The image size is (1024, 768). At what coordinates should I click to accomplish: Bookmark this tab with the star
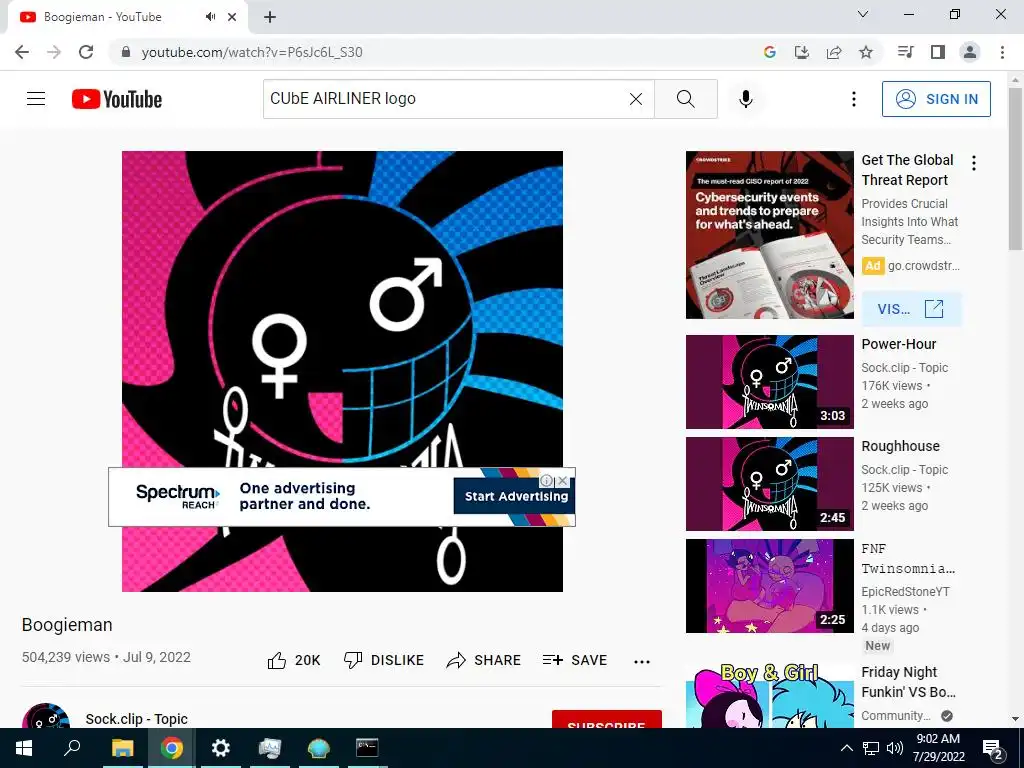point(866,52)
